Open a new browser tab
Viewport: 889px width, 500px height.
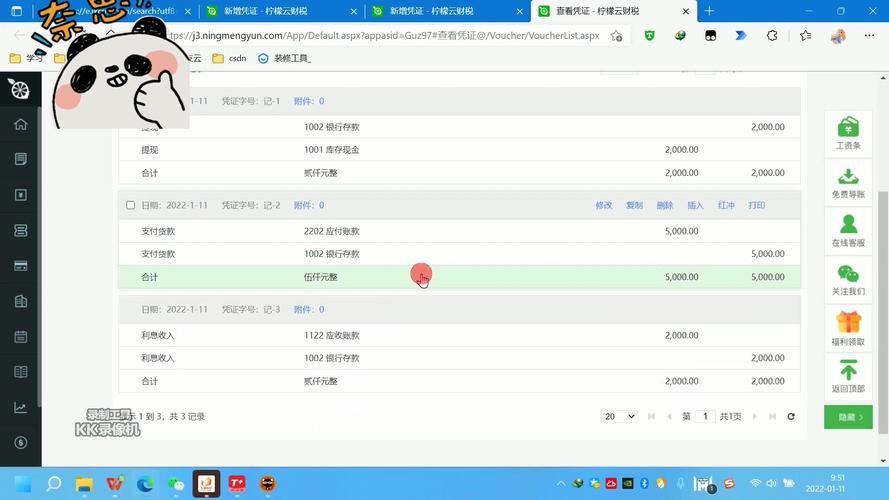tap(709, 11)
